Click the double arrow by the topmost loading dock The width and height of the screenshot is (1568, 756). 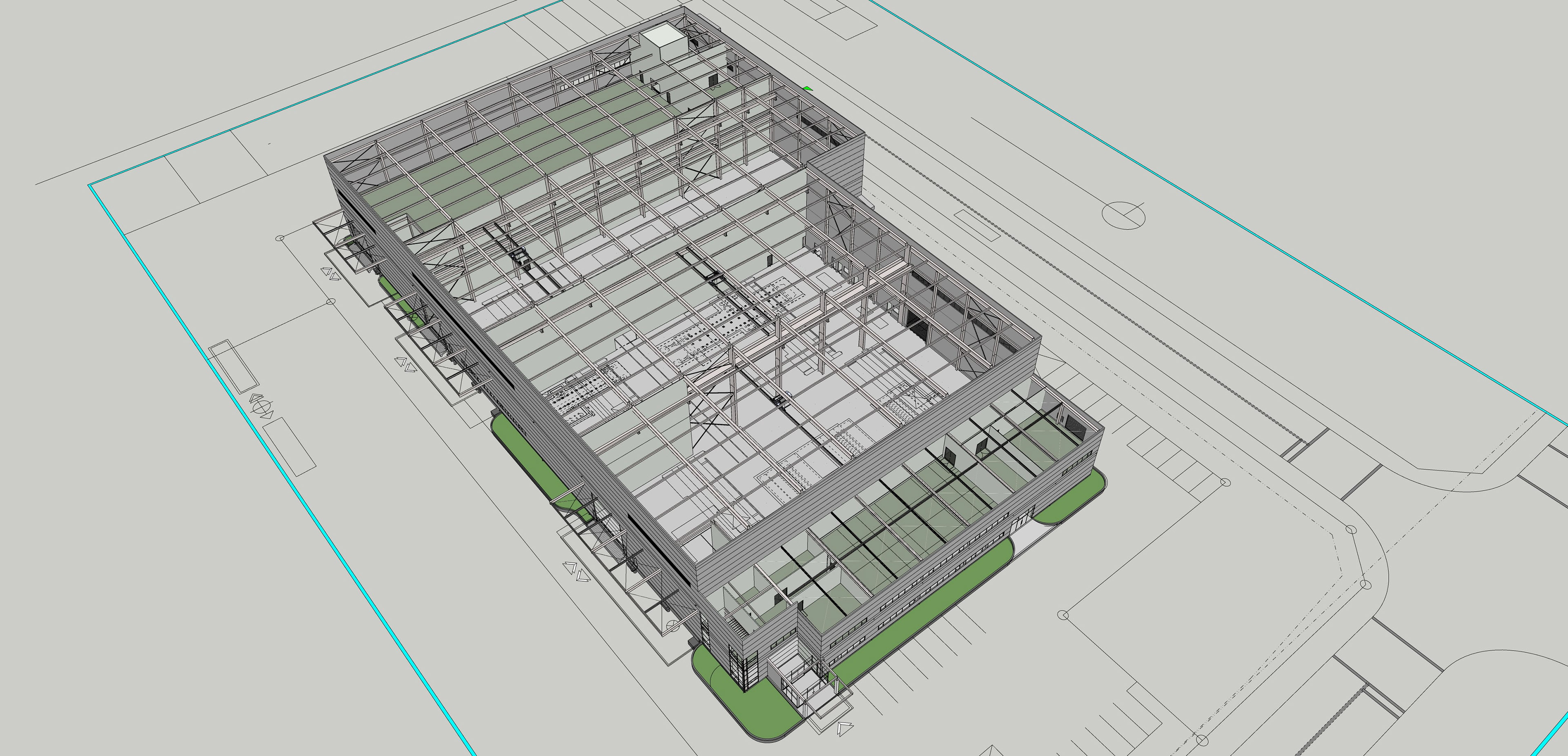click(332, 274)
